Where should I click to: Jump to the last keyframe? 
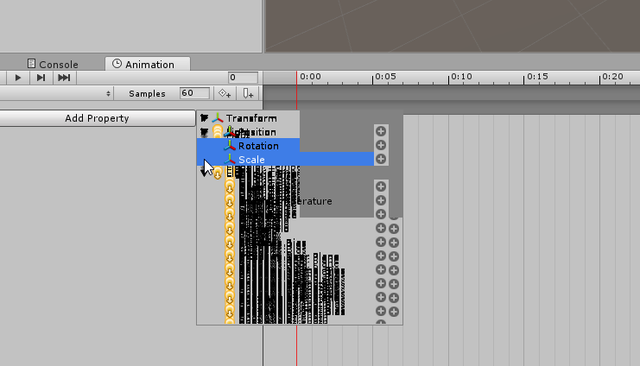click(x=64, y=78)
